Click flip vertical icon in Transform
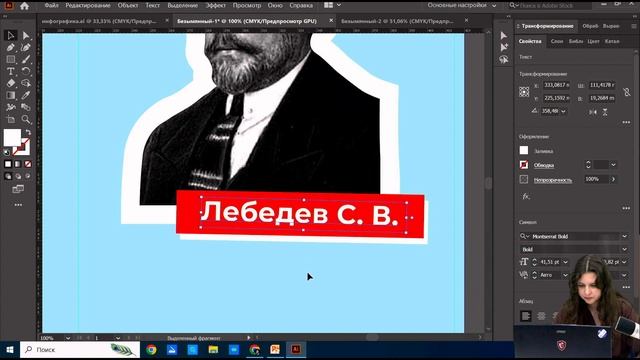 [x=605, y=112]
